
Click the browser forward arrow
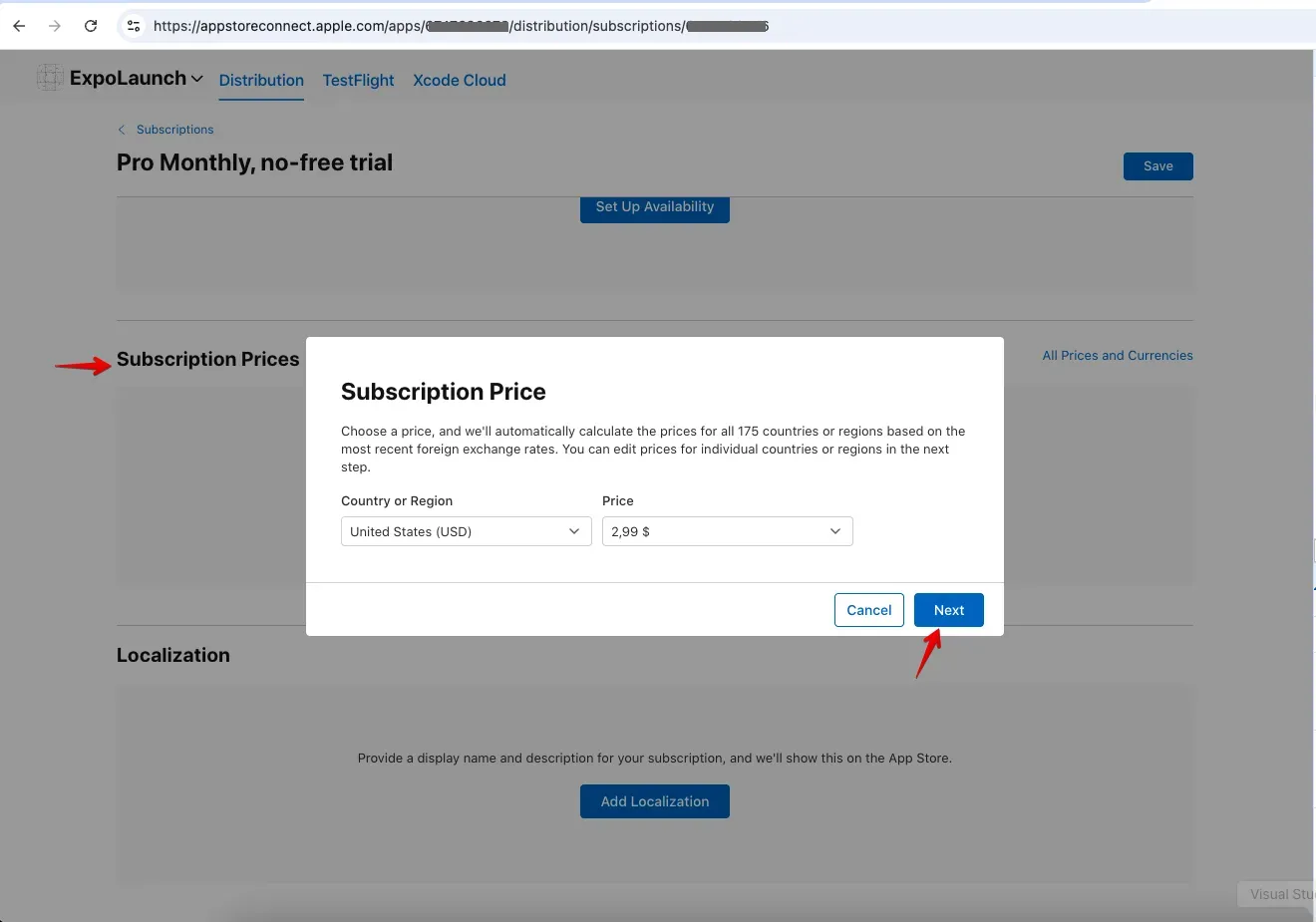pyautogui.click(x=55, y=26)
